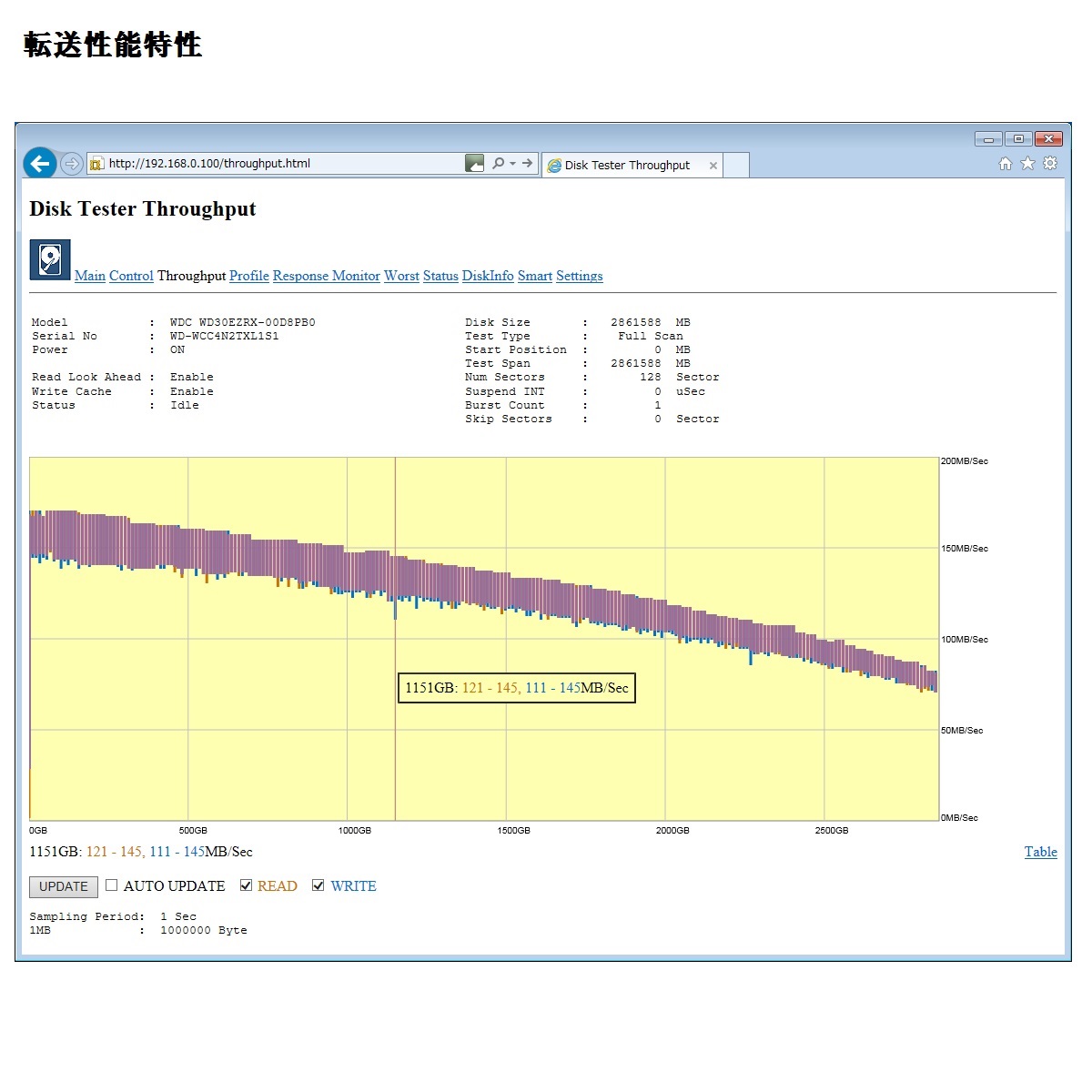Open a new blank browser tab
This screenshot has width=1092, height=1092.
pyautogui.click(x=736, y=166)
